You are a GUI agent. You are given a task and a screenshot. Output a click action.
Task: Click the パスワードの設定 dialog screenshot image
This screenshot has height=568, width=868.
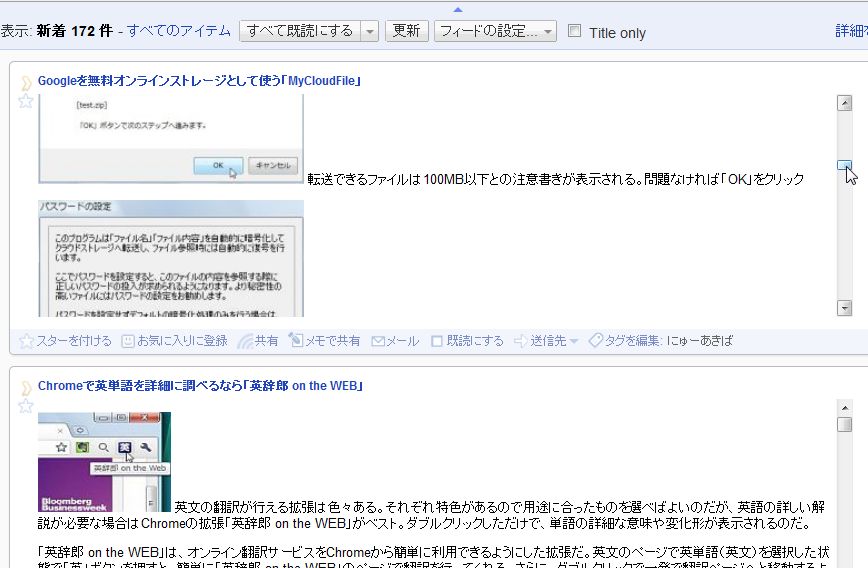pos(171,259)
